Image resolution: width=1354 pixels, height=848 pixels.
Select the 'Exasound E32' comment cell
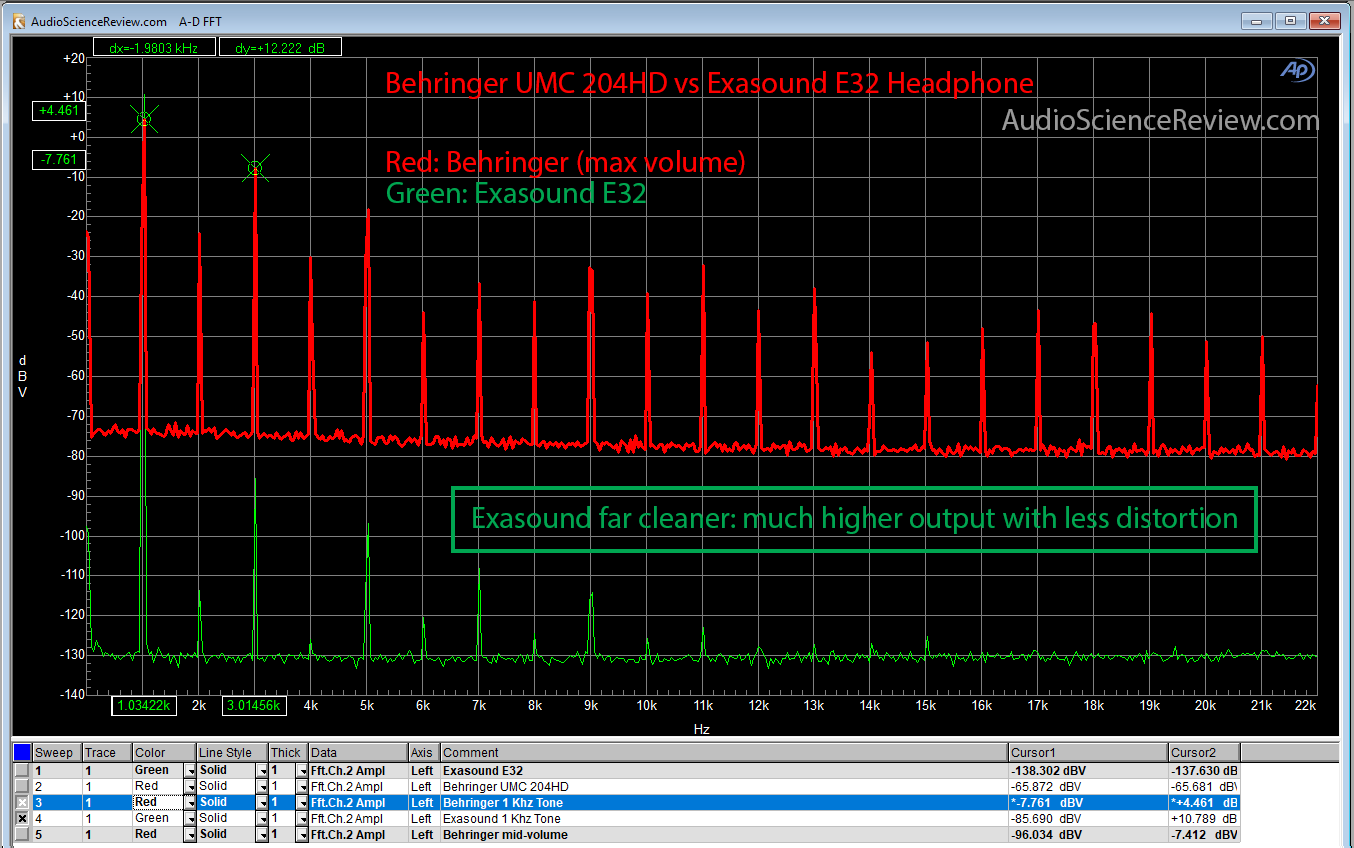click(x=724, y=771)
